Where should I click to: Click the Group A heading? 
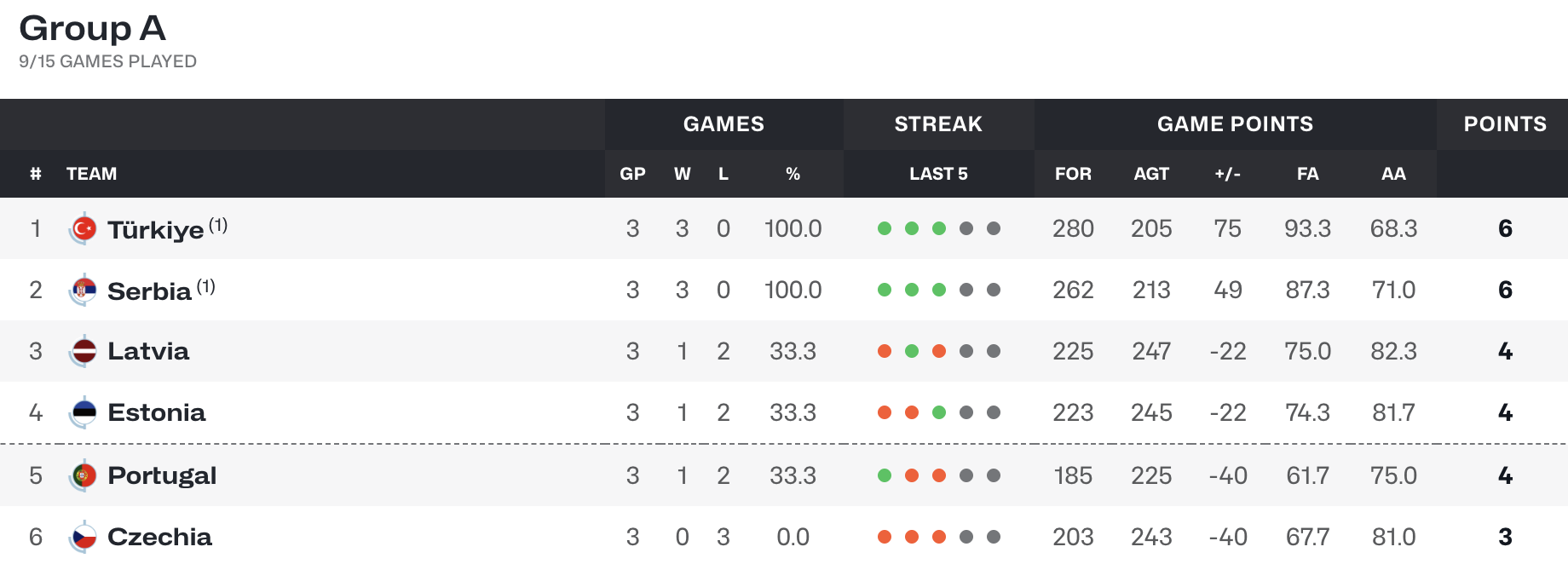pyautogui.click(x=92, y=28)
